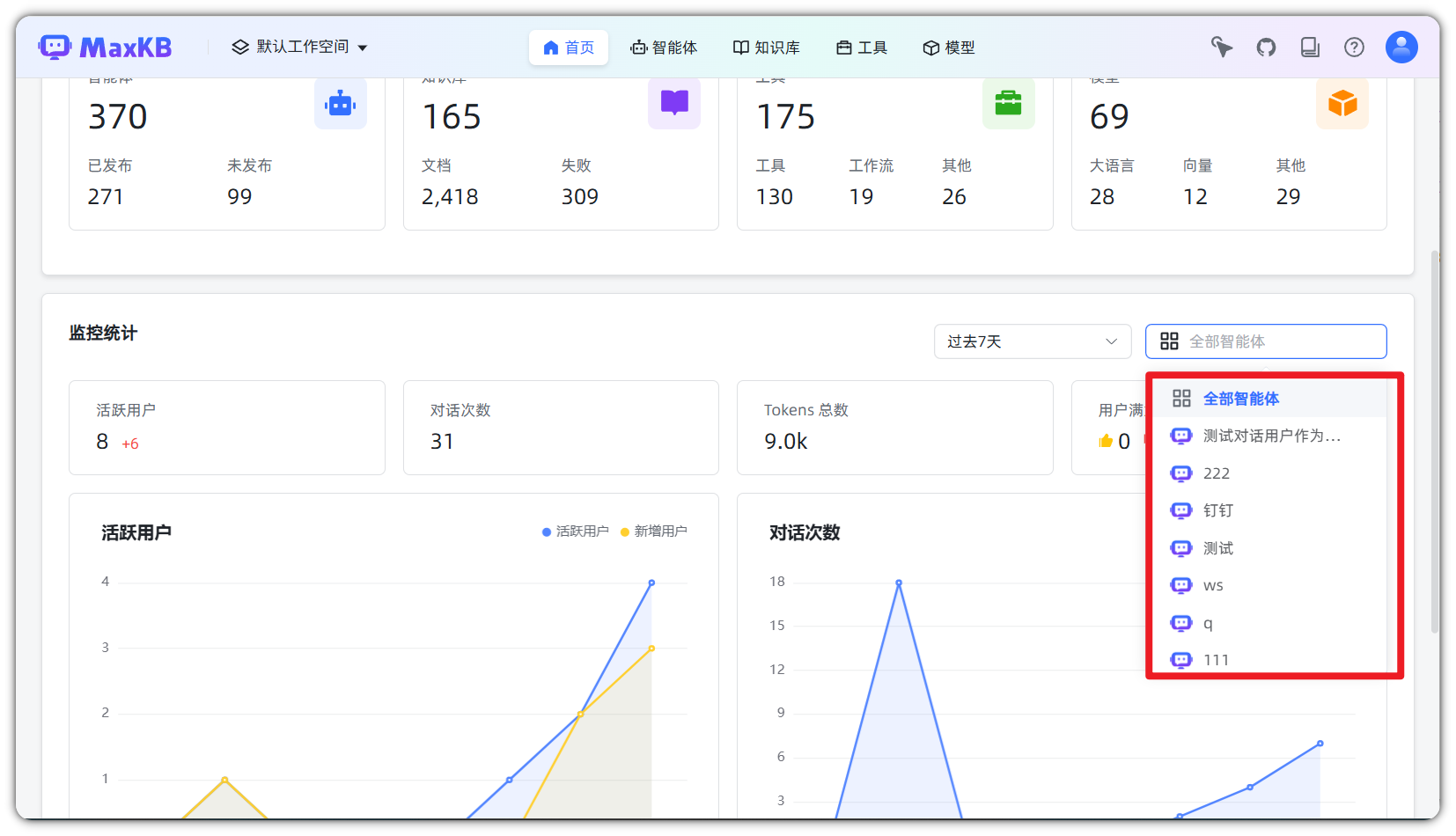Click the Tokens 总数 stat card
Viewport: 1456px width, 836px height.
click(x=894, y=428)
